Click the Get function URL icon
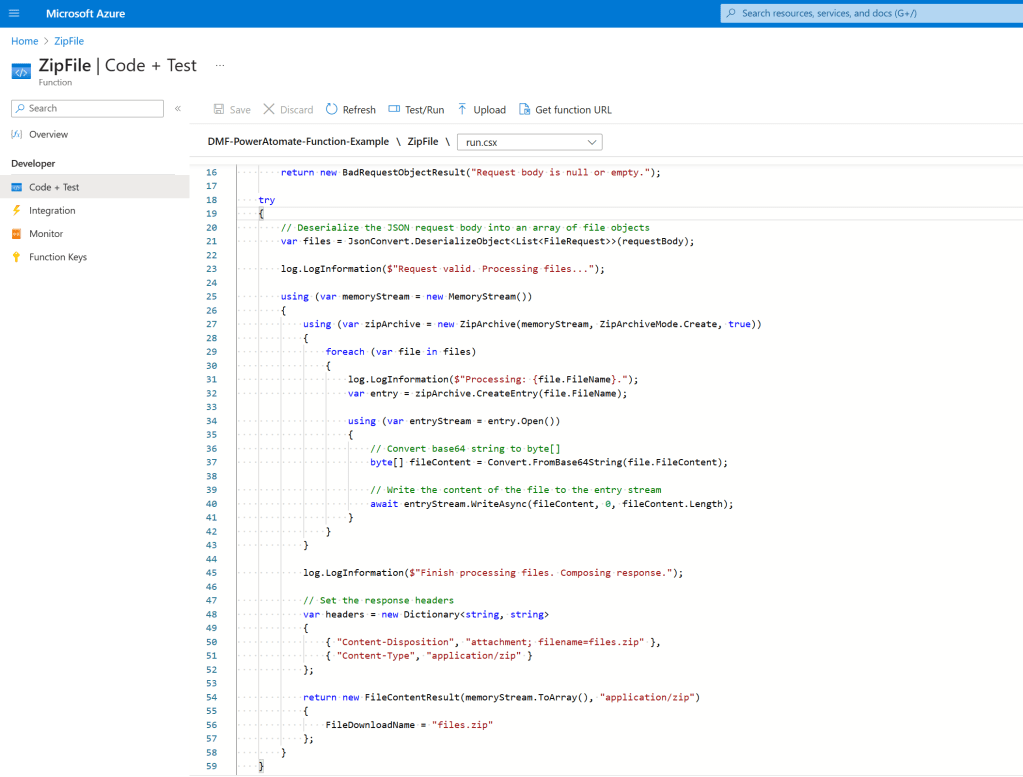Screen dimensions: 1023x777 point(524,110)
